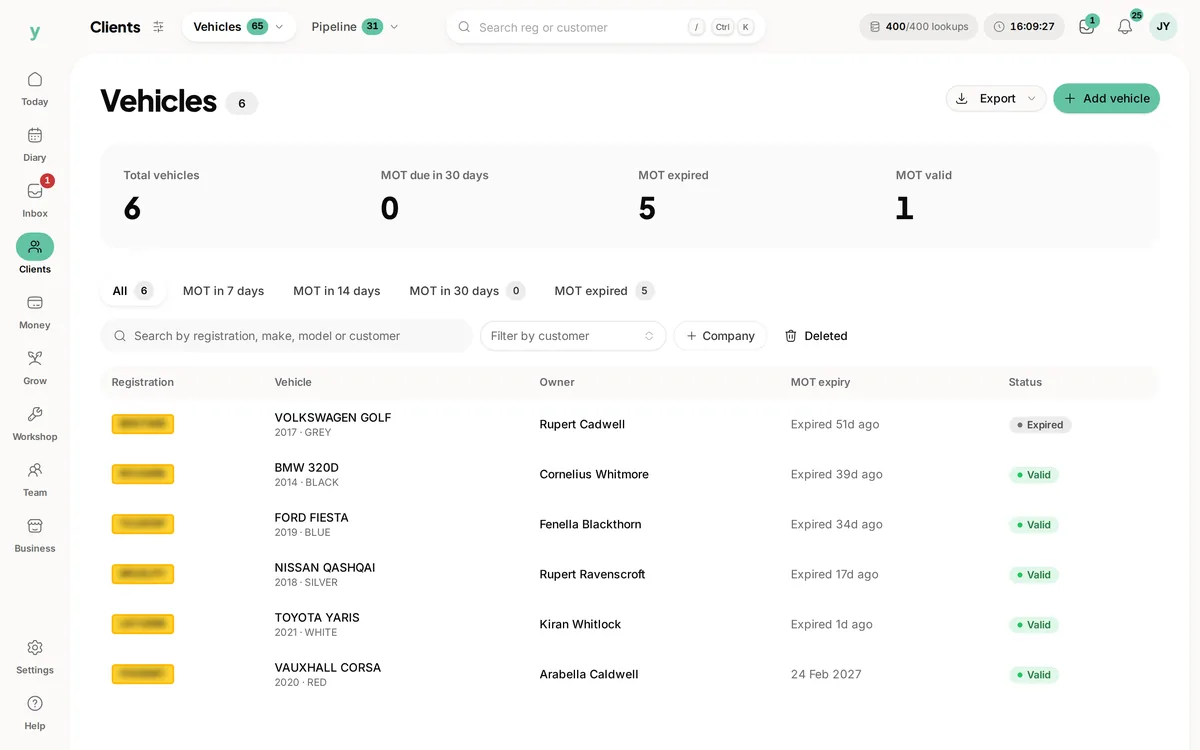Open the Export dropdown
The image size is (1200, 750).
coord(996,98)
